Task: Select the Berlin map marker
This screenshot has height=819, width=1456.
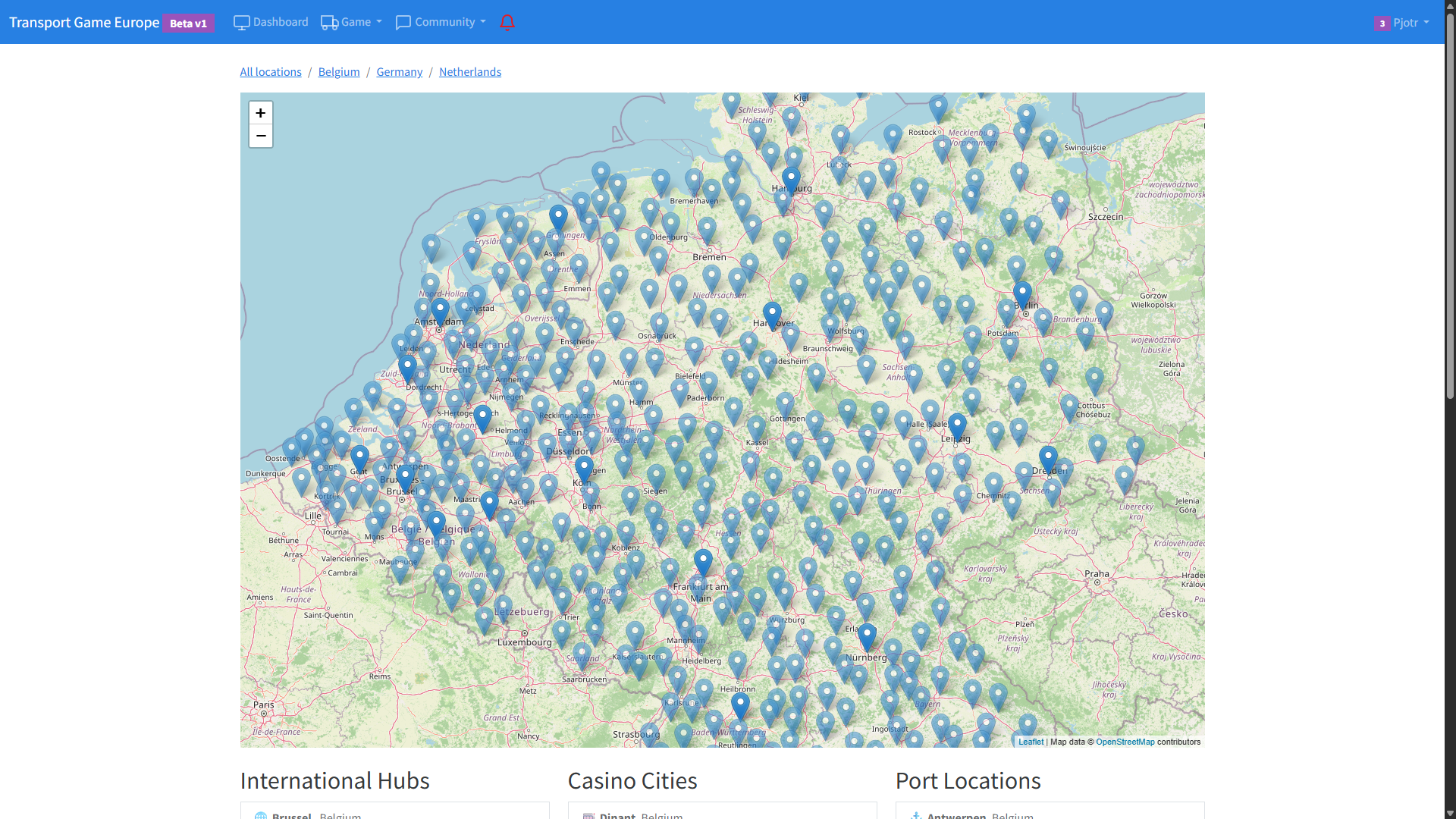Action: [1022, 297]
